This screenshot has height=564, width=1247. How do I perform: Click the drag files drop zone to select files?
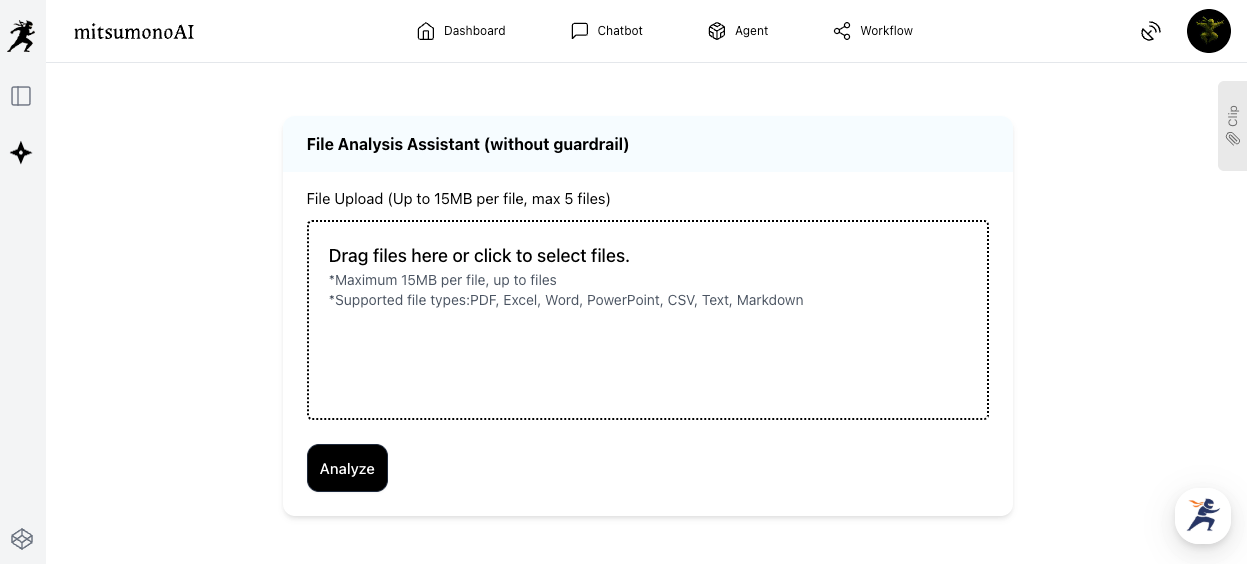[x=647, y=320]
